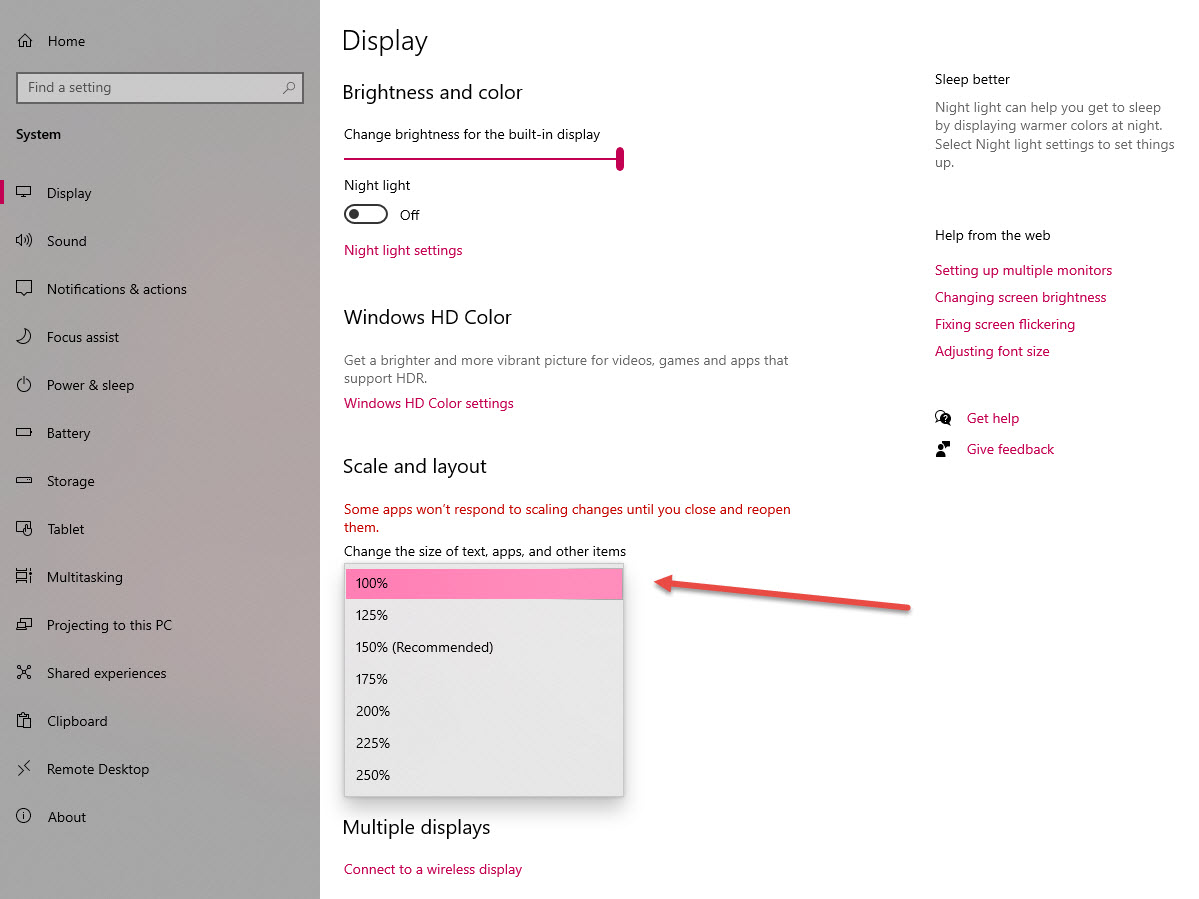Open the Clipboard settings page
Viewport: 1199px width, 899px height.
point(160,721)
